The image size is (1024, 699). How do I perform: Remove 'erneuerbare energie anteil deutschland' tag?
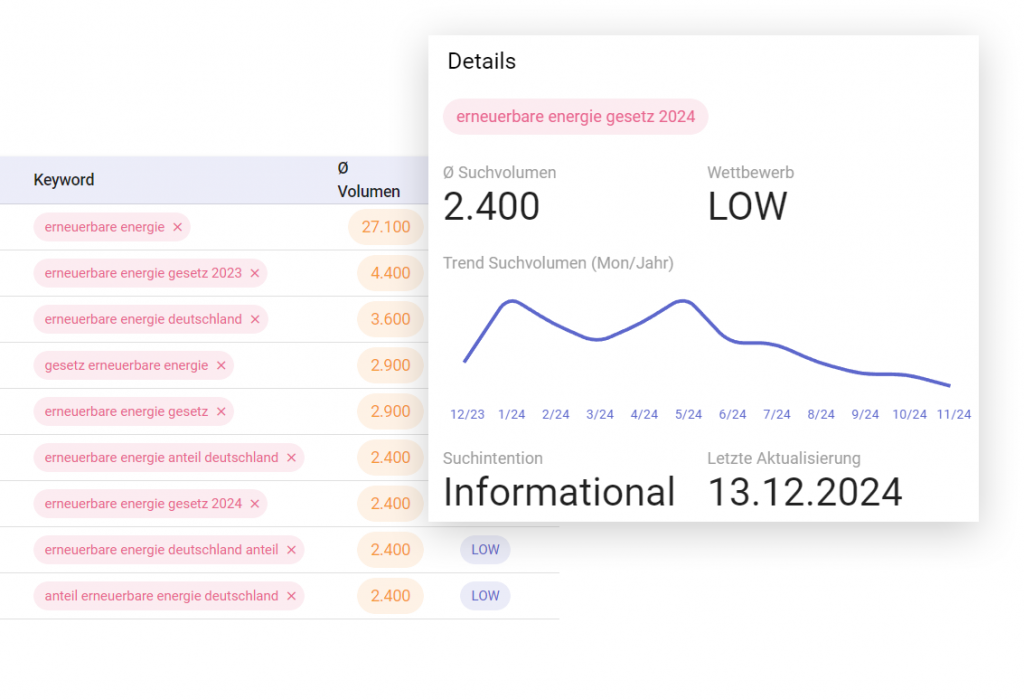[291, 457]
